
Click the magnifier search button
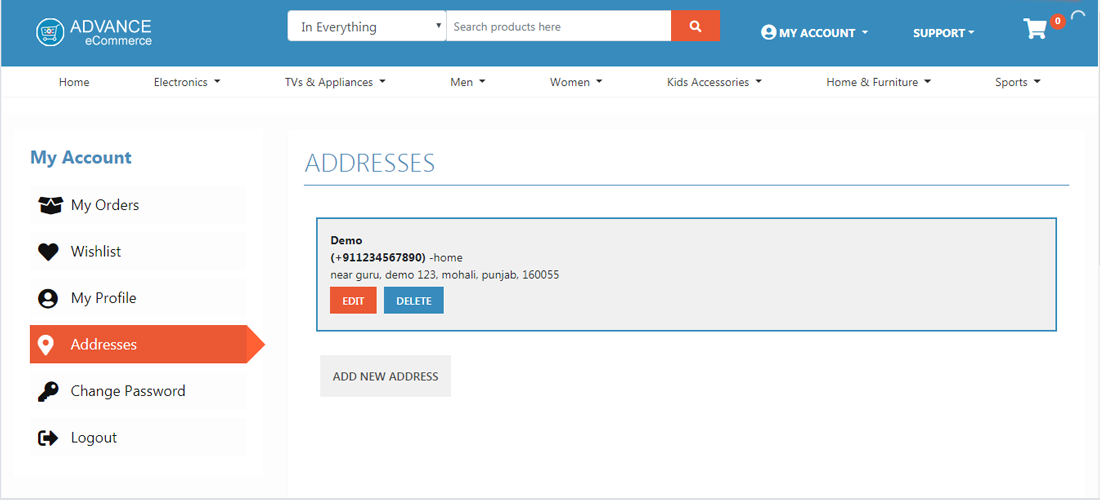point(695,27)
